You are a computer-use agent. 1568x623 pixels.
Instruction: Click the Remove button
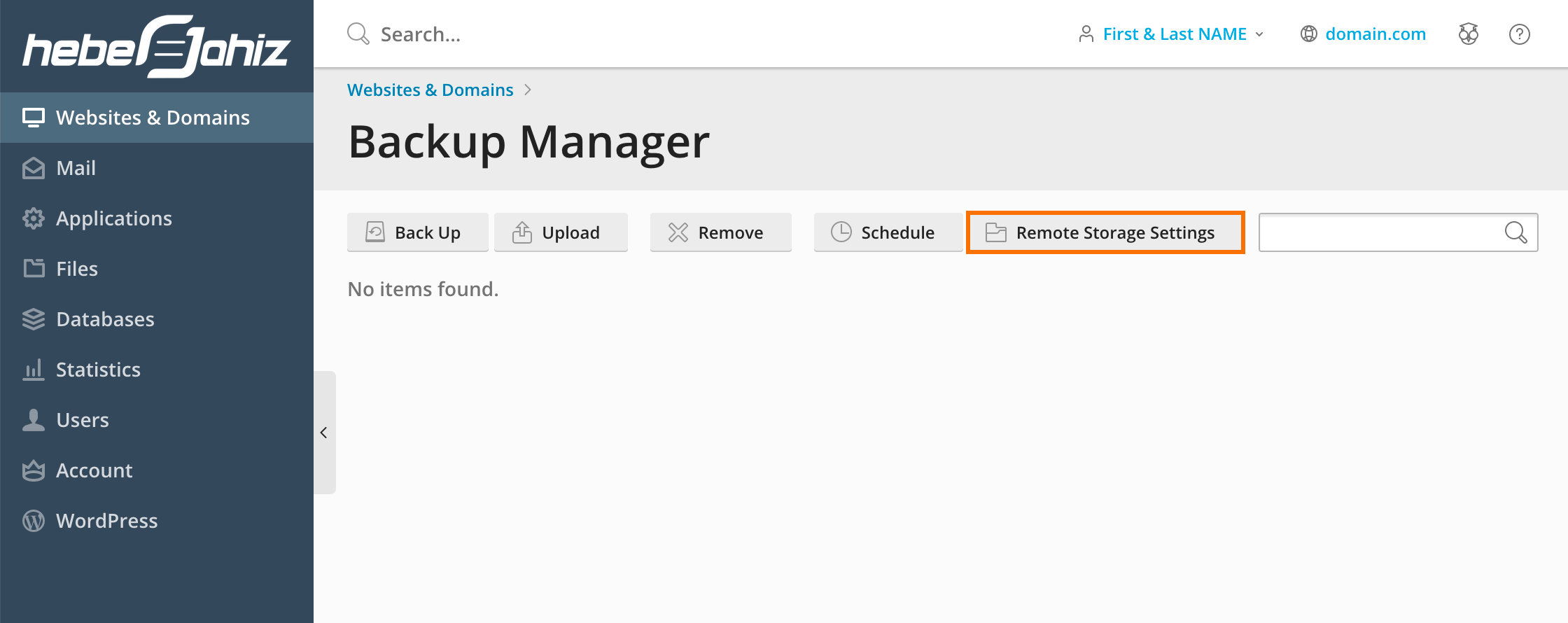pos(720,232)
